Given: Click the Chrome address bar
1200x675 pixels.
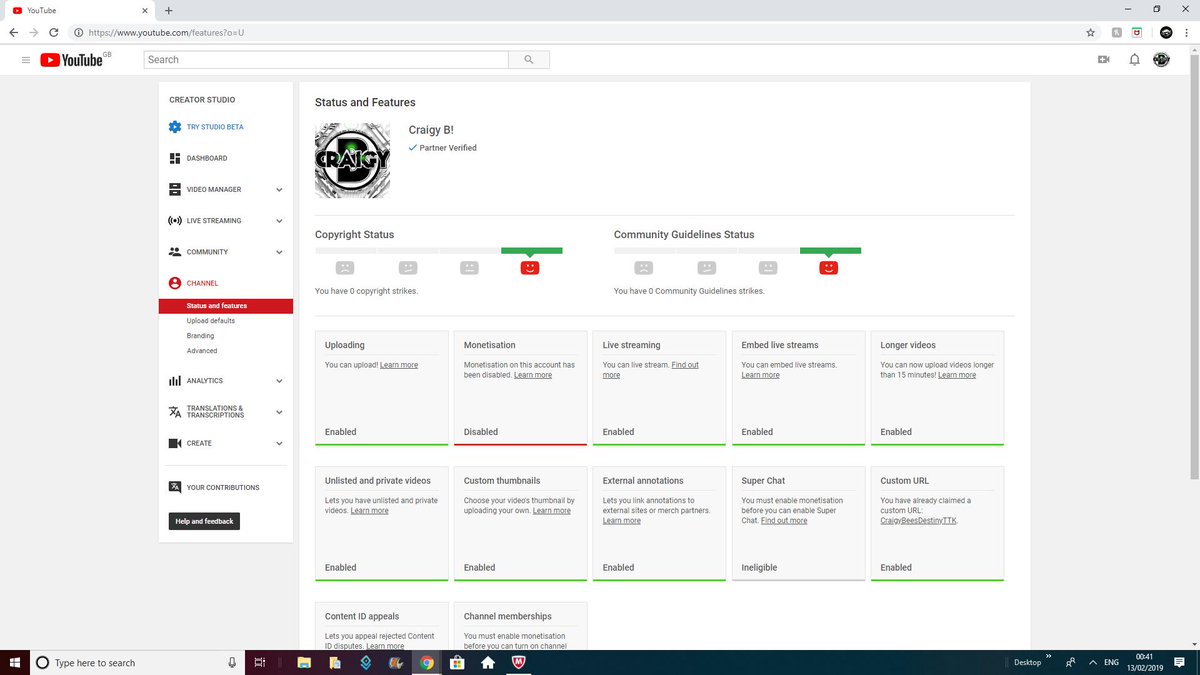Looking at the screenshot, I should 580,32.
